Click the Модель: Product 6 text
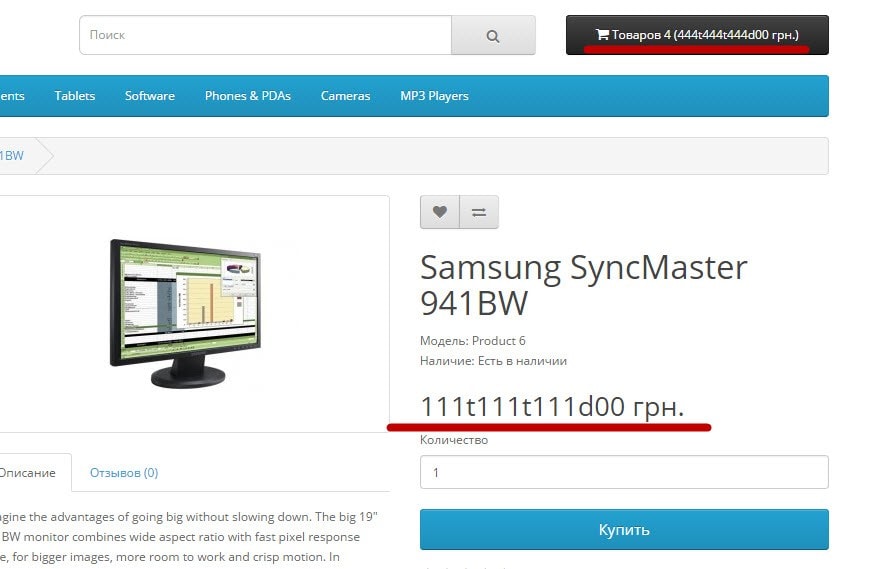874x569 pixels. click(473, 341)
